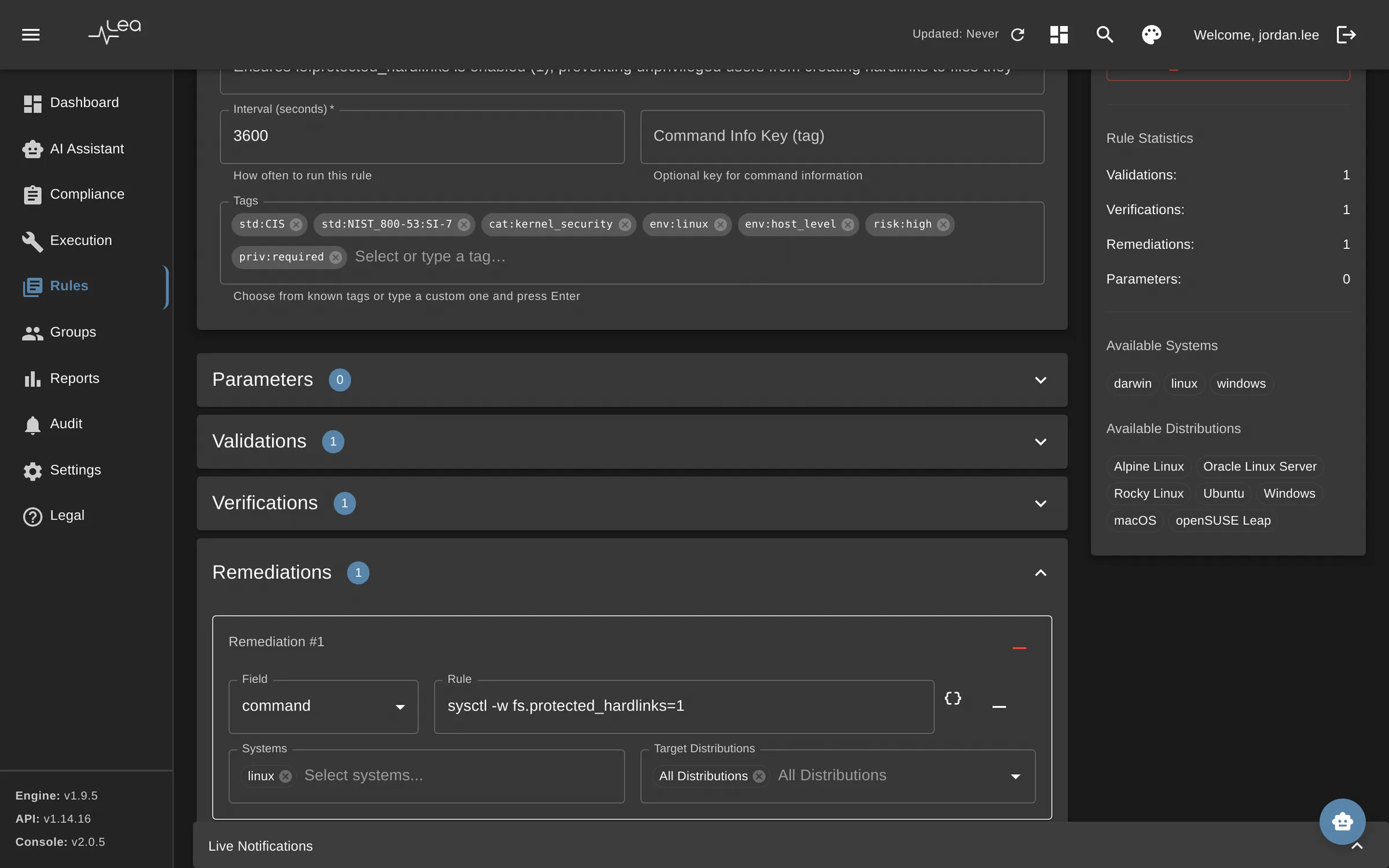Remove the std:CIS tag
Screen dimensions: 1389x868
click(x=296, y=225)
